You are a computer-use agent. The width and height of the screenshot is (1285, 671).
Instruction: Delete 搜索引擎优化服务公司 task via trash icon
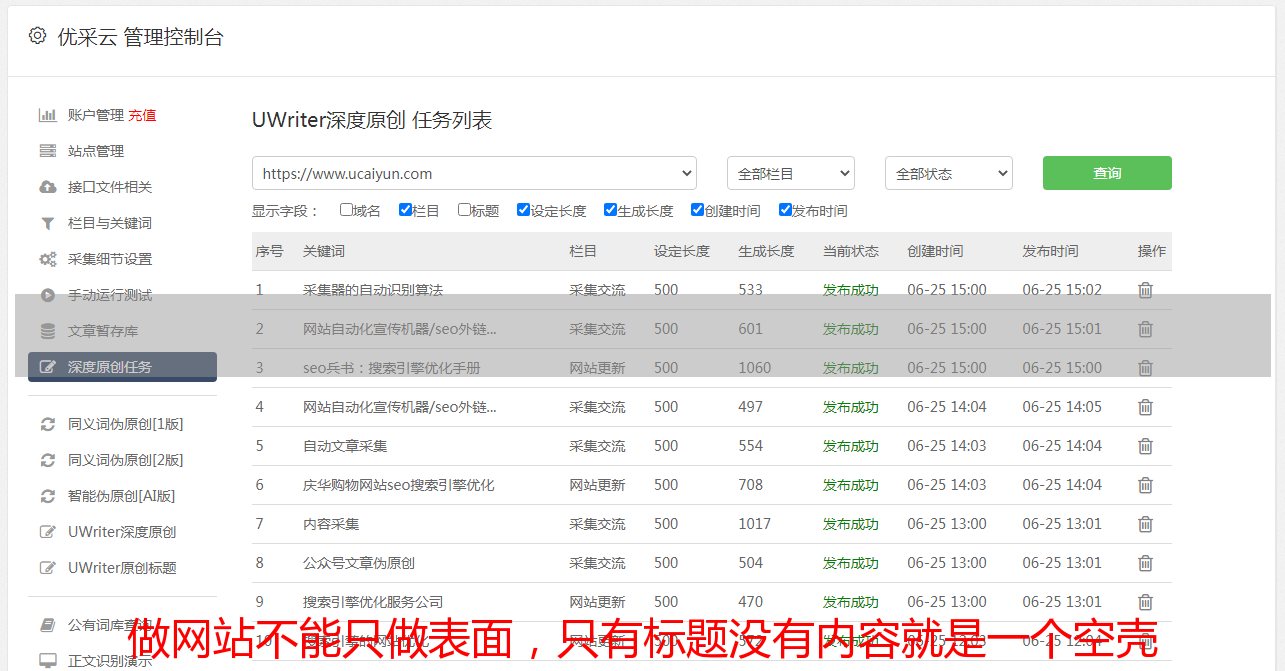click(1145, 602)
